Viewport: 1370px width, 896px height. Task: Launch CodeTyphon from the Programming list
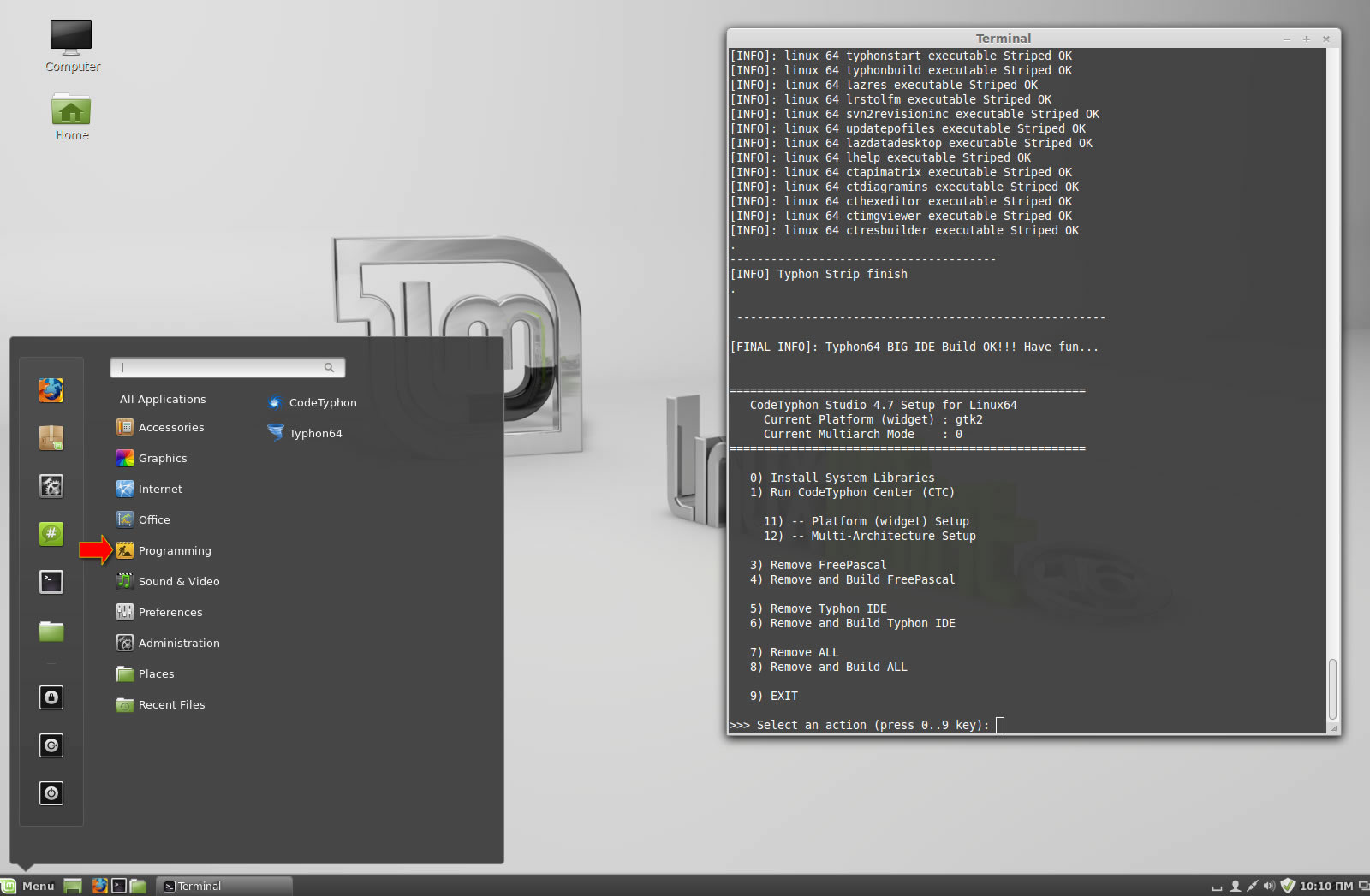pyautogui.click(x=313, y=402)
